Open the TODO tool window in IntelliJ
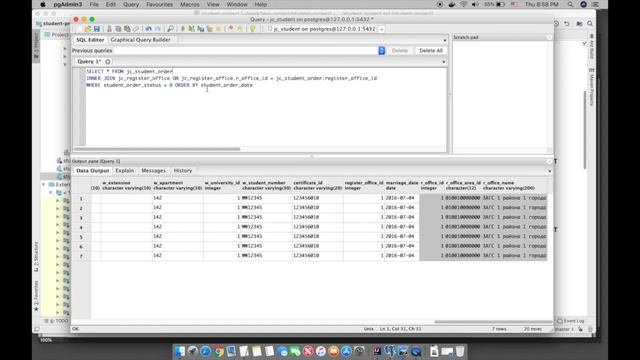The height and width of the screenshot is (360, 640). (x=58, y=321)
